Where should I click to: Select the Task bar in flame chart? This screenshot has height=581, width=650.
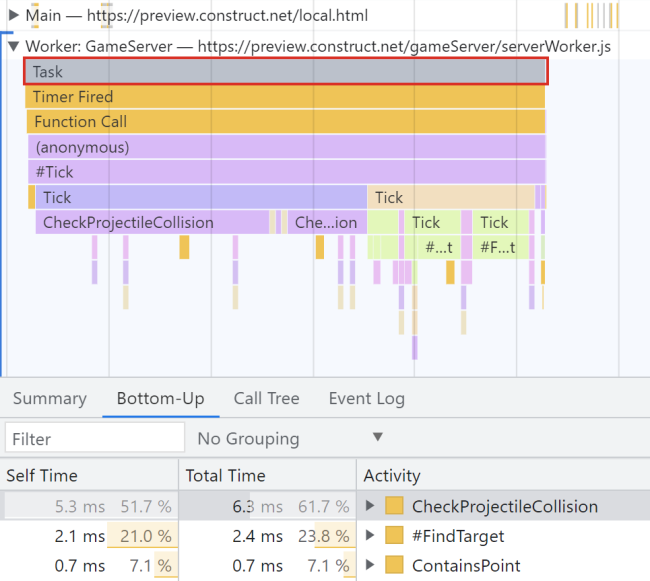286,72
